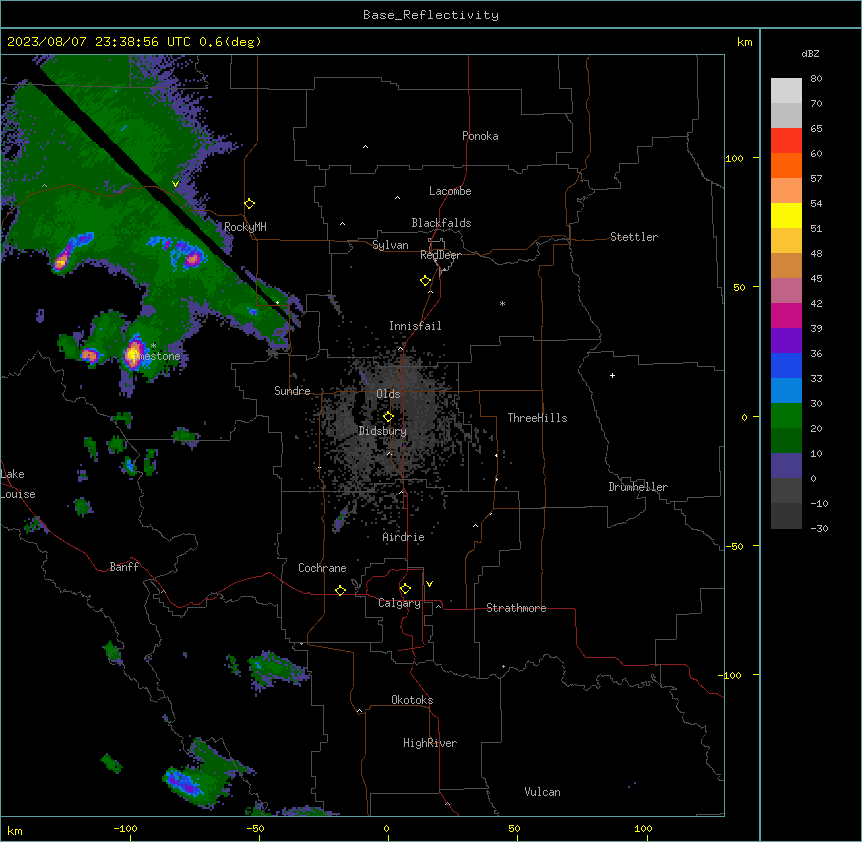Click the Sundre label
This screenshot has height=842, width=862.
point(292,391)
